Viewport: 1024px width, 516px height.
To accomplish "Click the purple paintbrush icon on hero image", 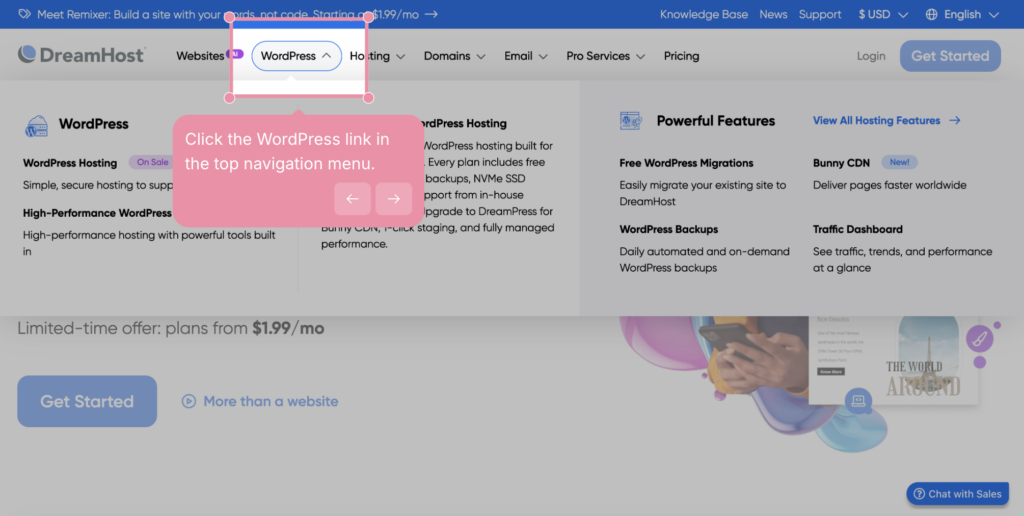I will 979,339.
